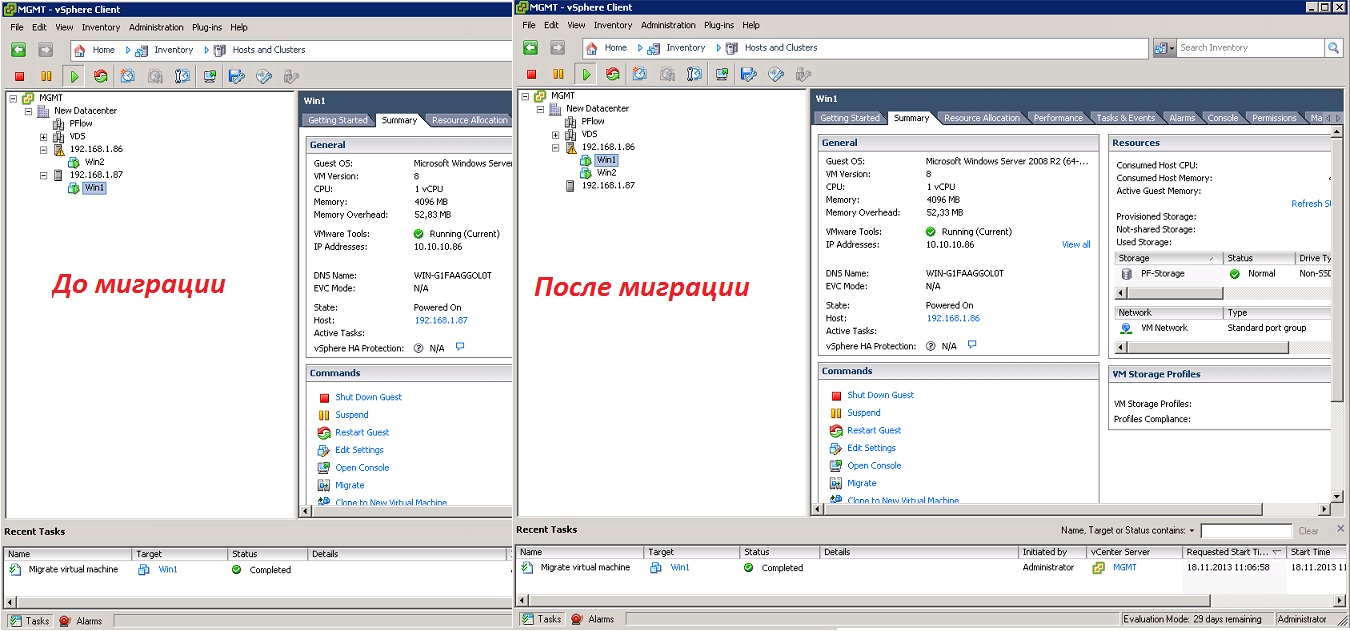Click Suspend pause icon in left window toolbar

[46, 76]
